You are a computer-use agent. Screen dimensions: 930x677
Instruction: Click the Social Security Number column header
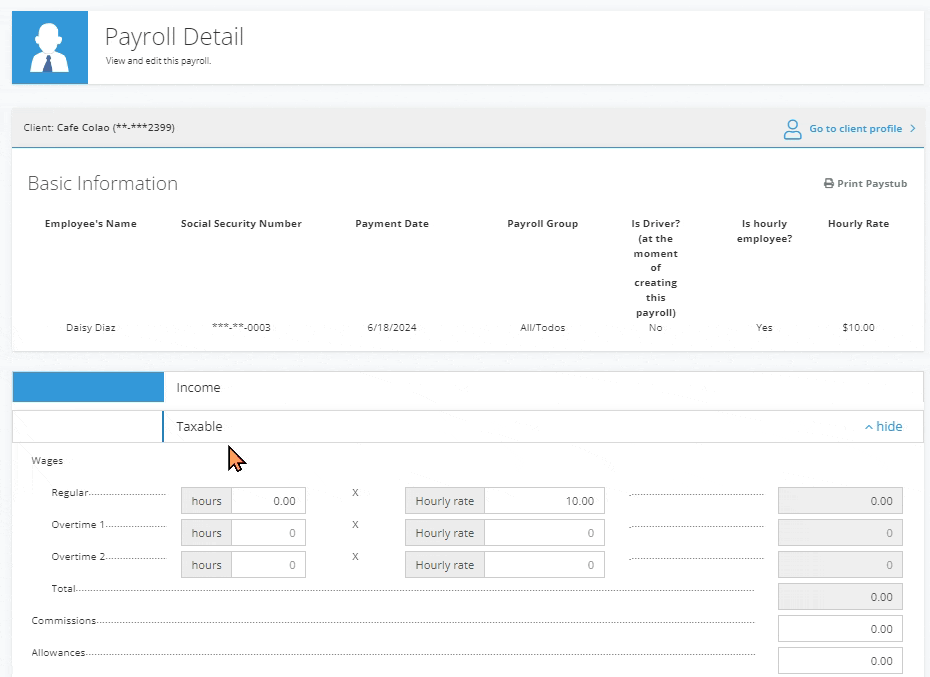(x=241, y=224)
